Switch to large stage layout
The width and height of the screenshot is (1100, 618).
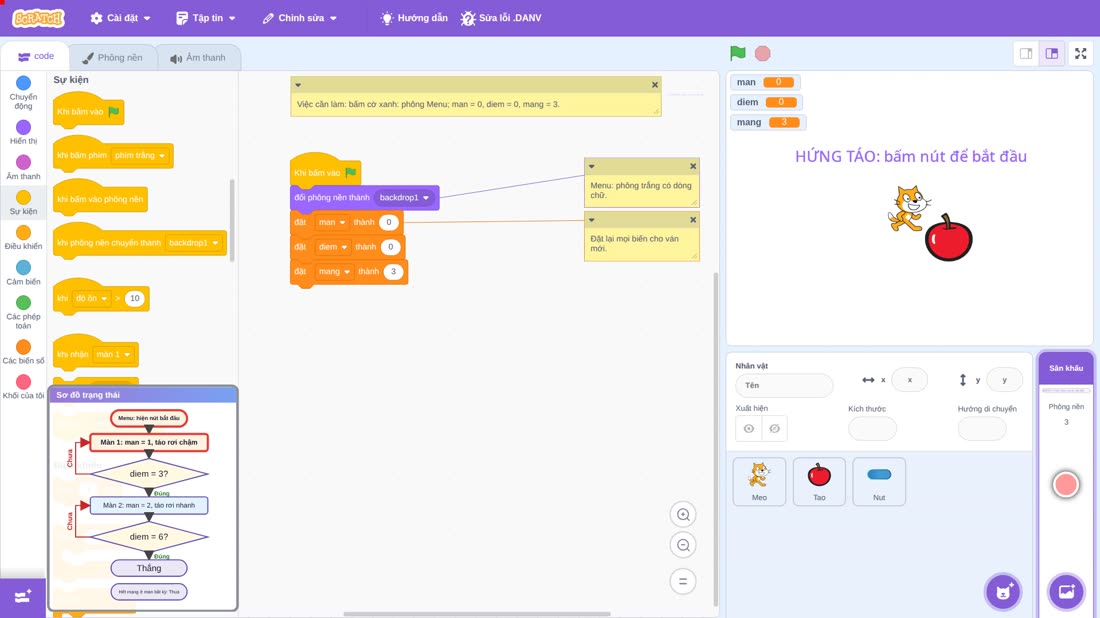1052,53
